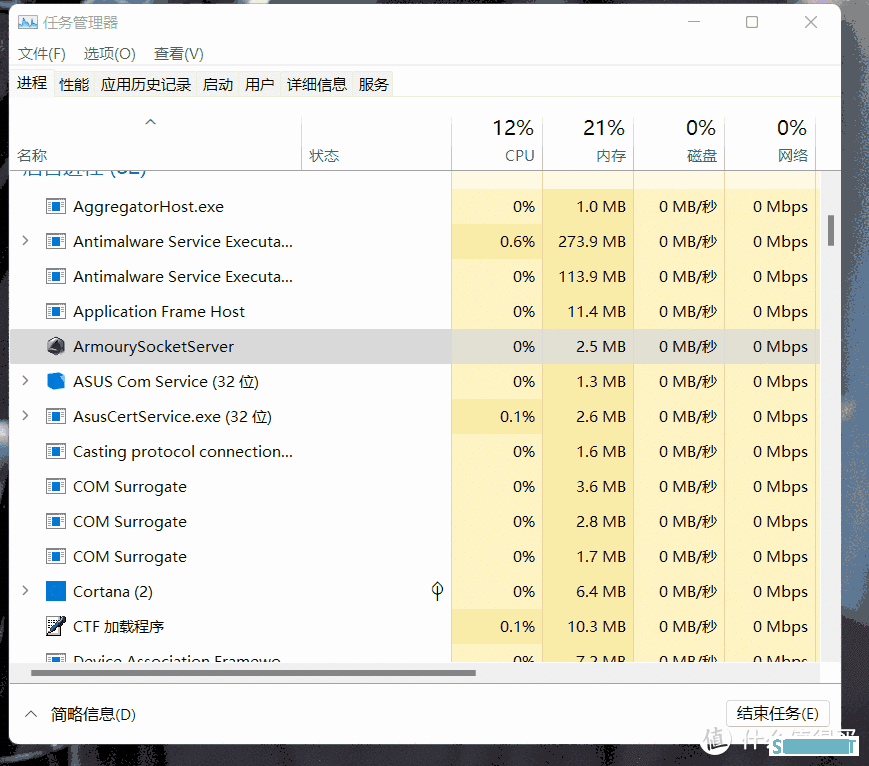The image size is (869, 766).
Task: Click the 结束任务(E) button
Action: coord(778,713)
